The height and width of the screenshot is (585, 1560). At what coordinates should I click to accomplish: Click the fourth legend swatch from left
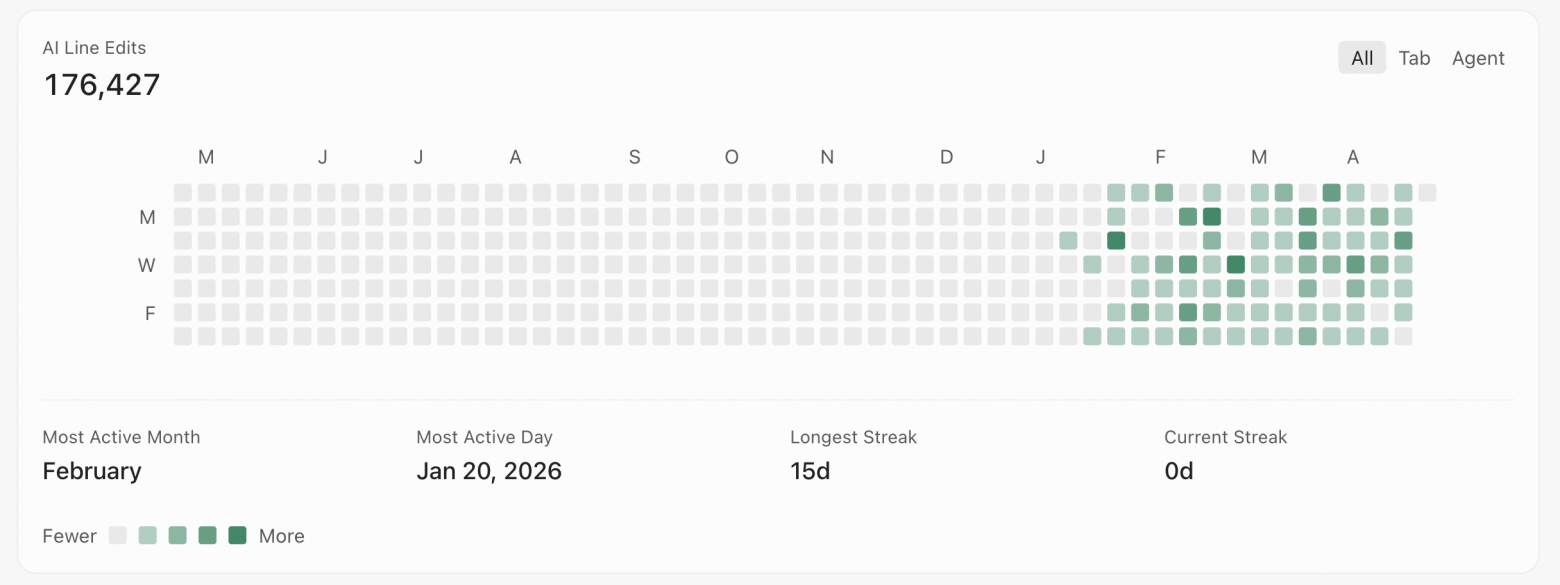tap(208, 535)
